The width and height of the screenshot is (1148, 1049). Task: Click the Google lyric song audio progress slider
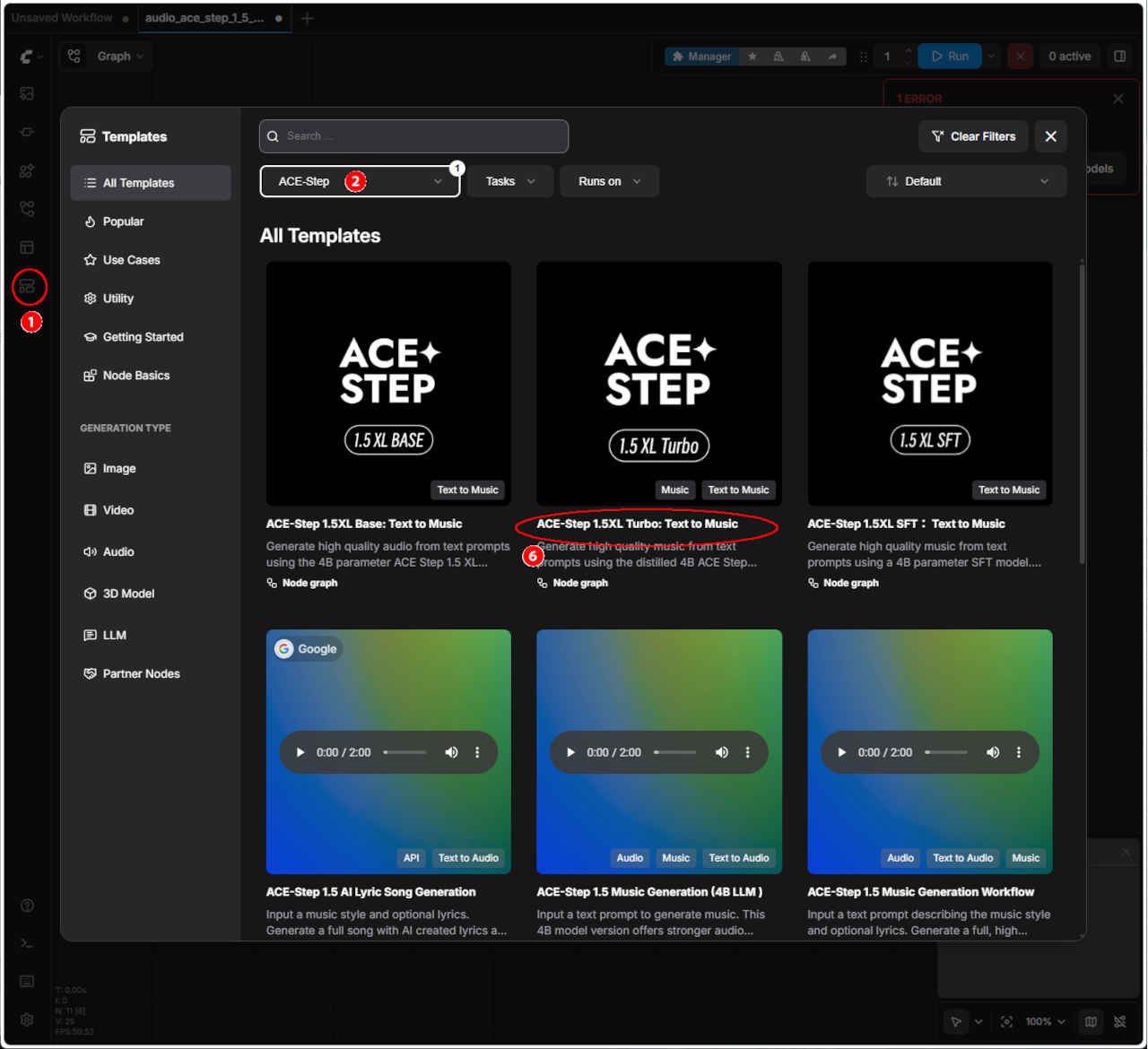pyautogui.click(x=405, y=752)
